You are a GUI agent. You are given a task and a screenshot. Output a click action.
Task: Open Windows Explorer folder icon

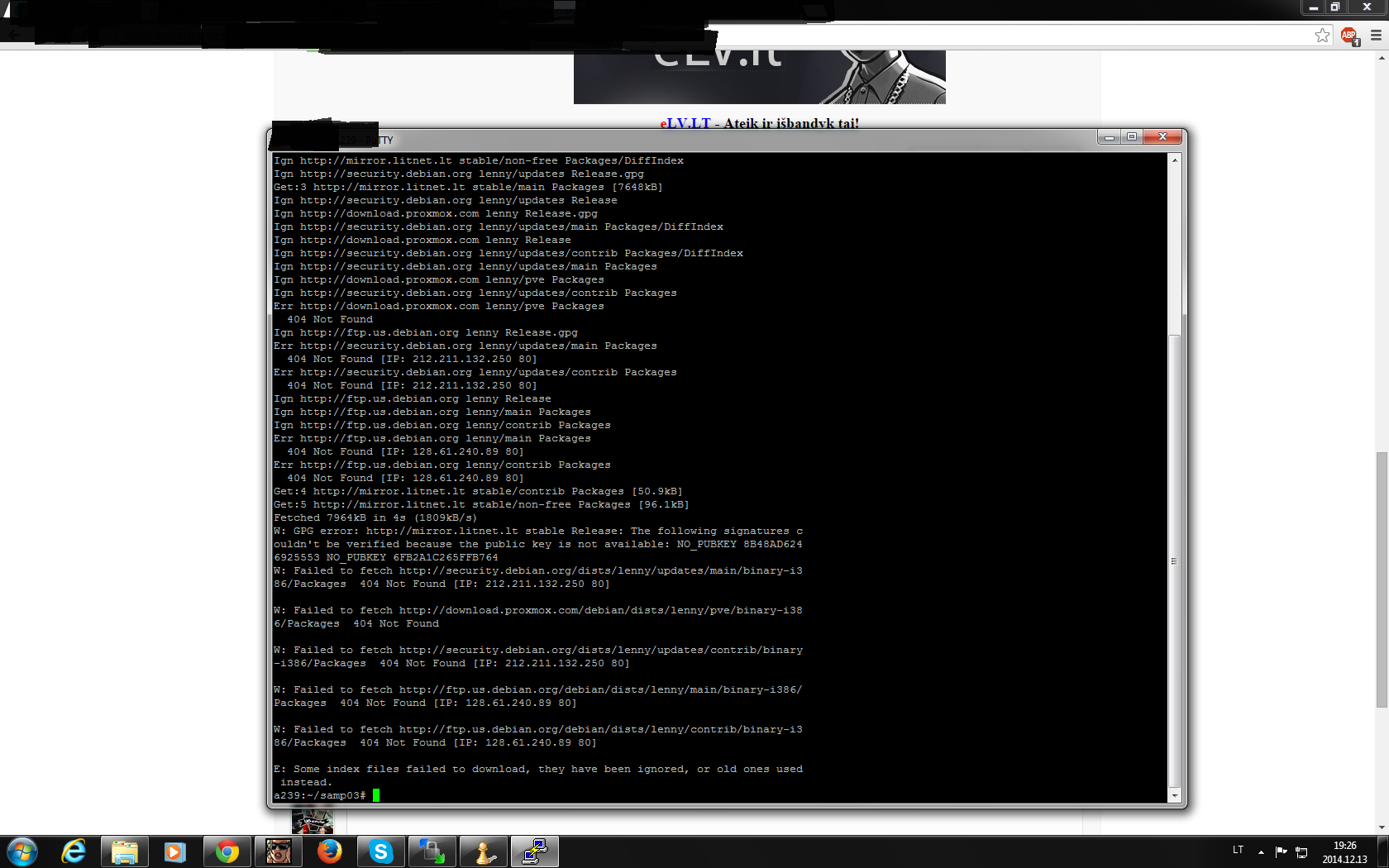(124, 851)
